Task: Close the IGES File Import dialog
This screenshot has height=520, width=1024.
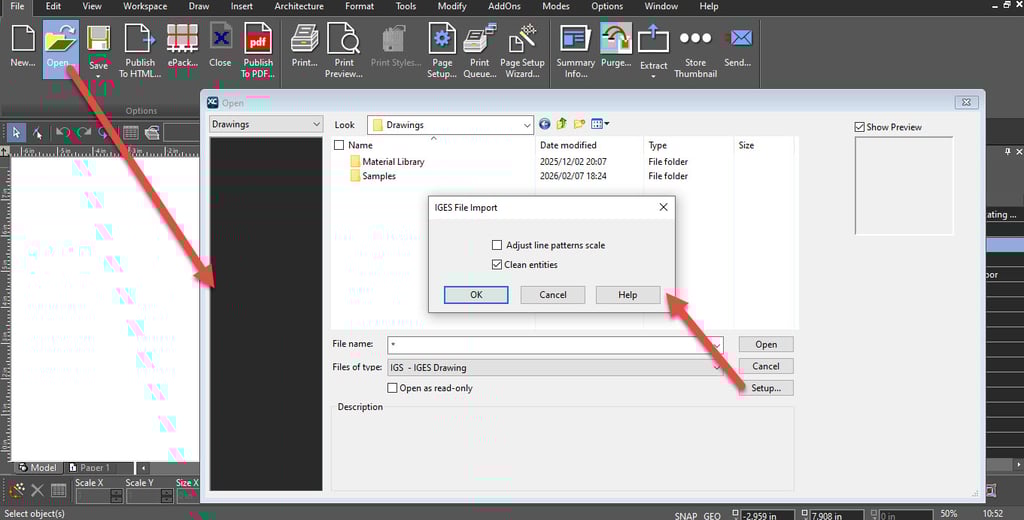Action: pos(663,207)
